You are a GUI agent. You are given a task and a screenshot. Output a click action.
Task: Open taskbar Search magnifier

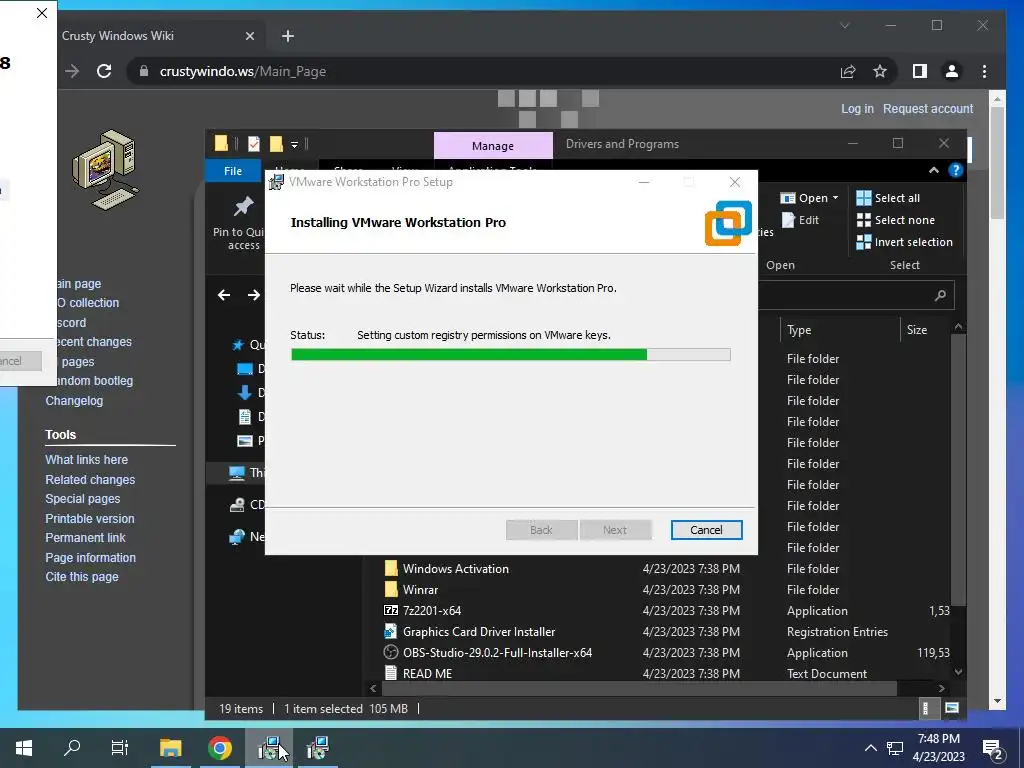pyautogui.click(x=72, y=748)
